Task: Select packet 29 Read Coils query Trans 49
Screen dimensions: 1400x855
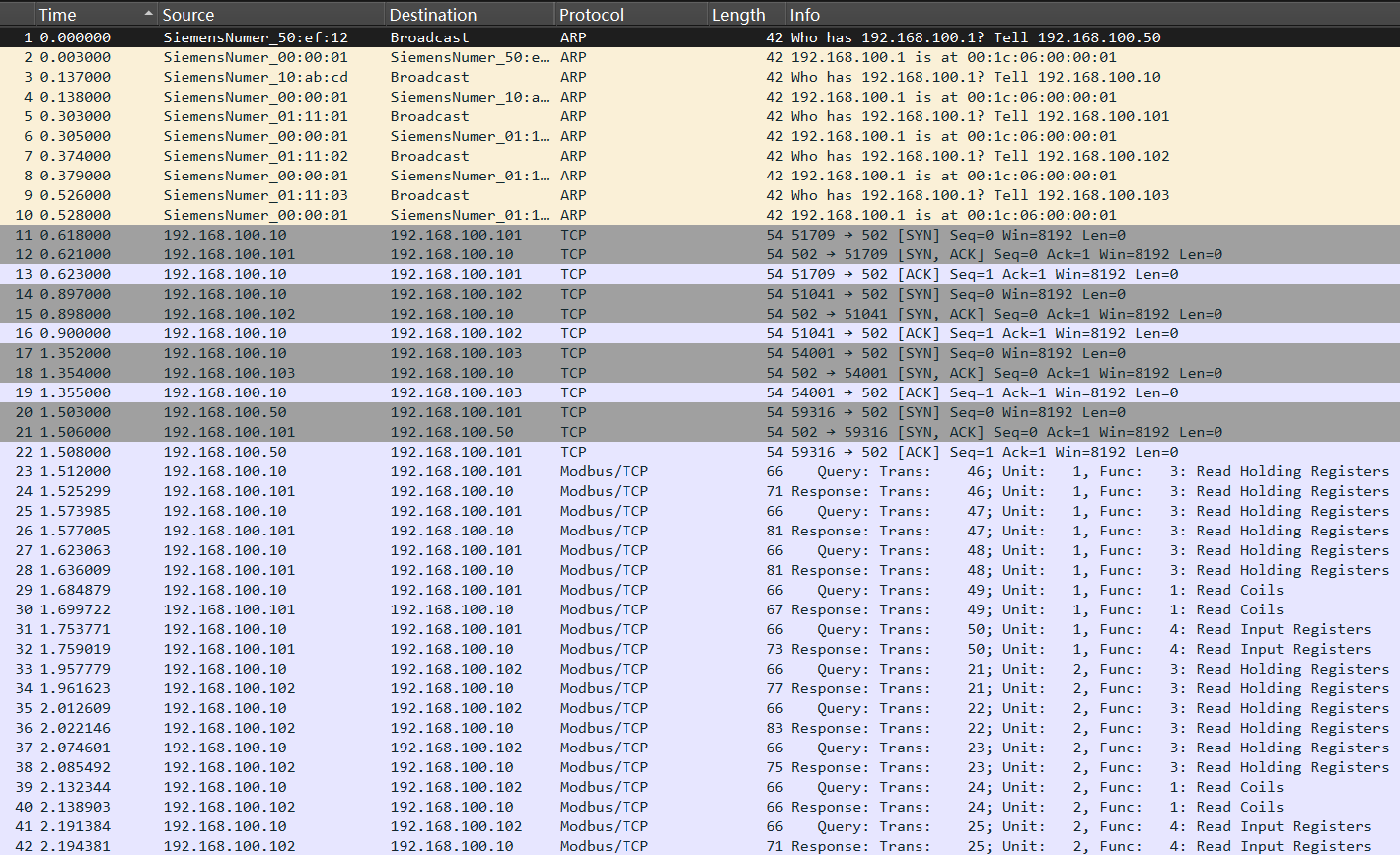Action: click(x=691, y=590)
